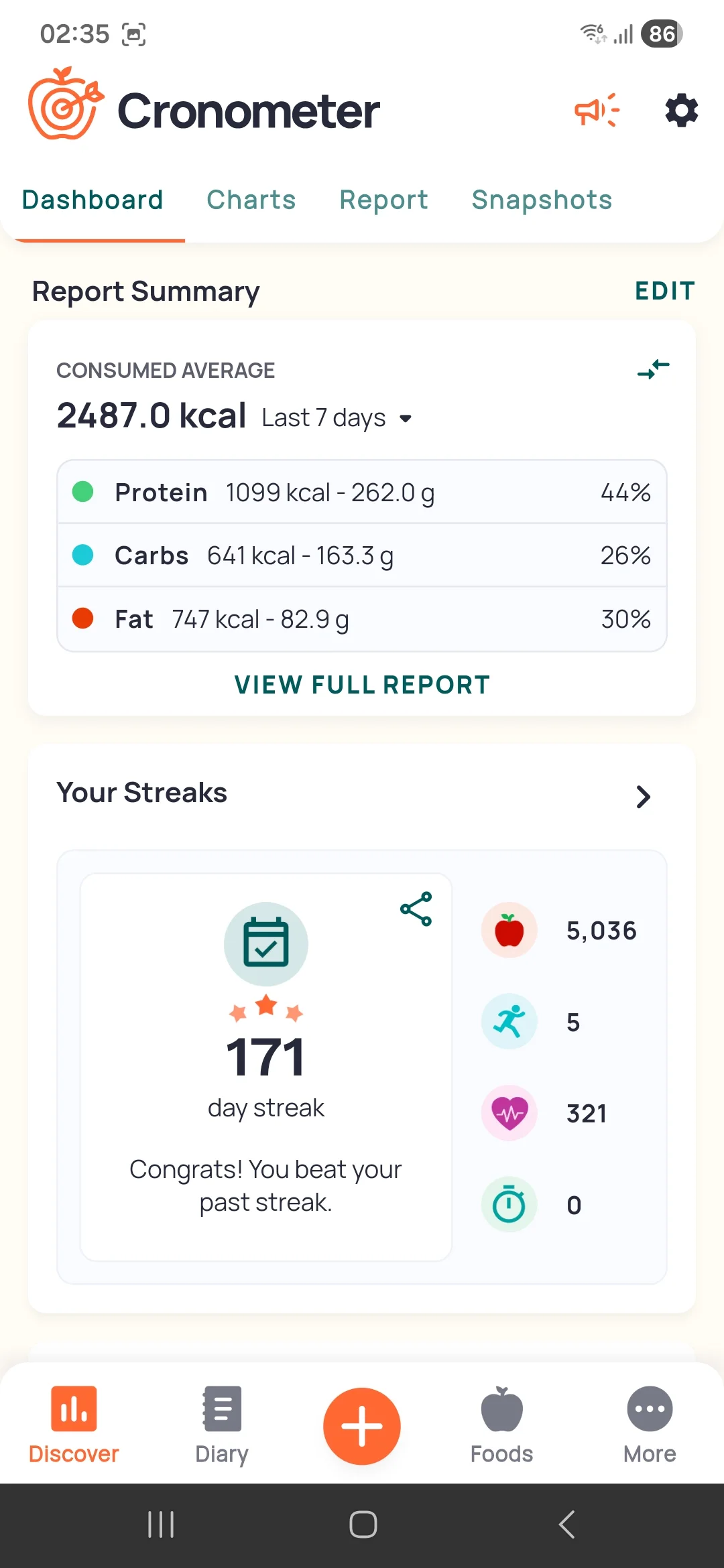Select the green Protein color dot row
The height and width of the screenshot is (1568, 724).
pos(362,493)
